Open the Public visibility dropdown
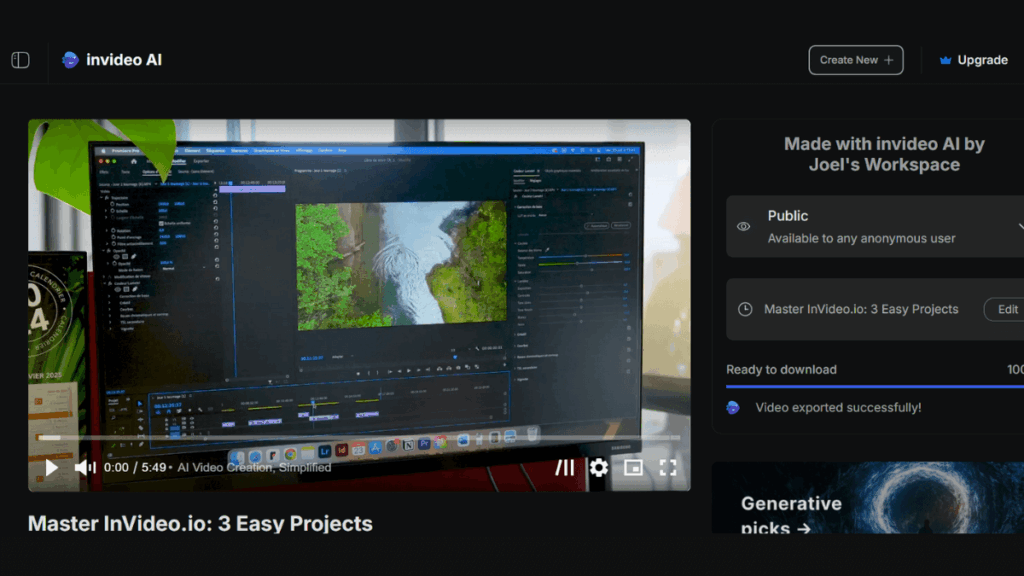 (875, 227)
